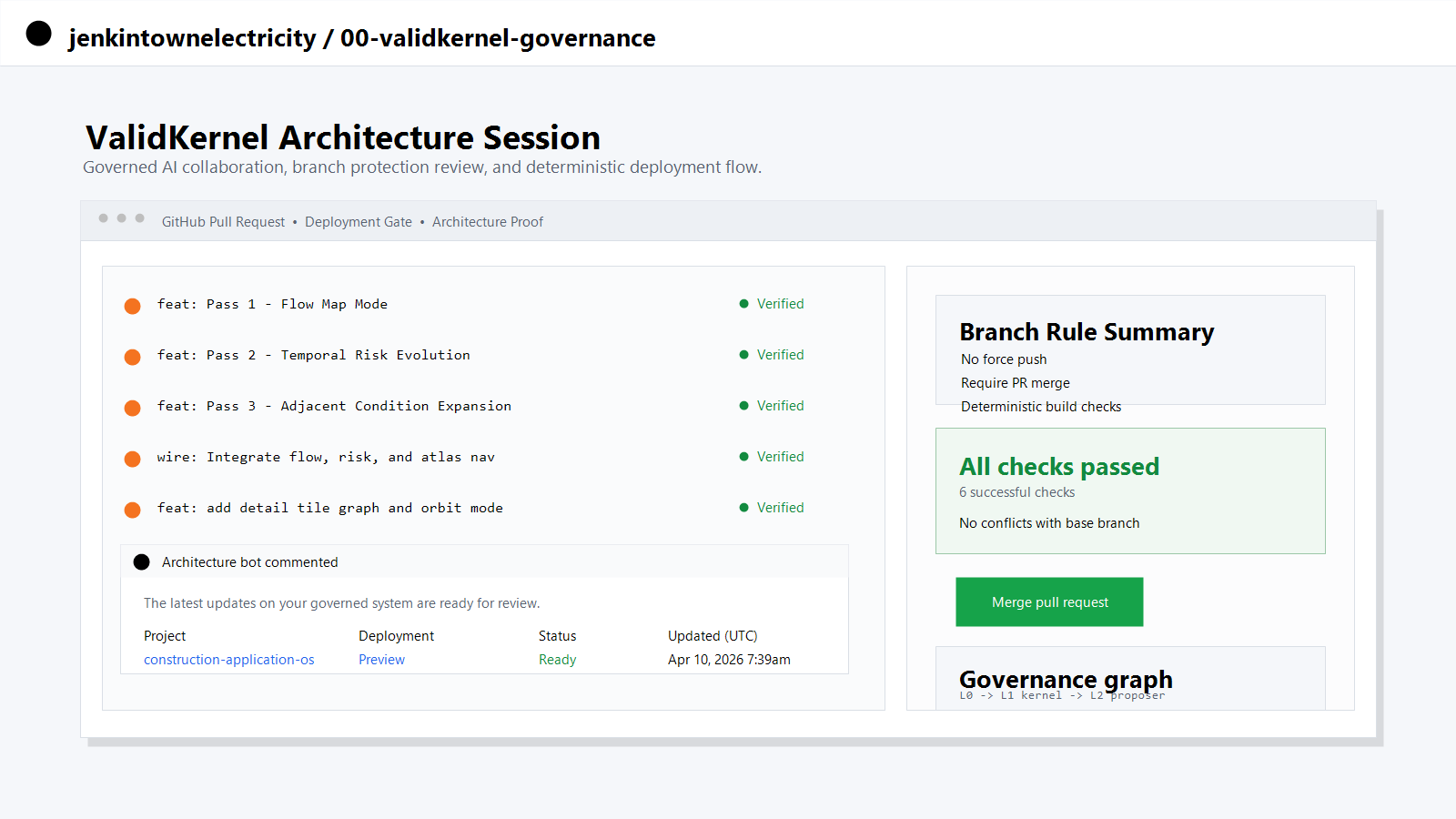The width and height of the screenshot is (1456, 819).
Task: Click the first gray dot in the session toolbar
Action: click(x=103, y=218)
